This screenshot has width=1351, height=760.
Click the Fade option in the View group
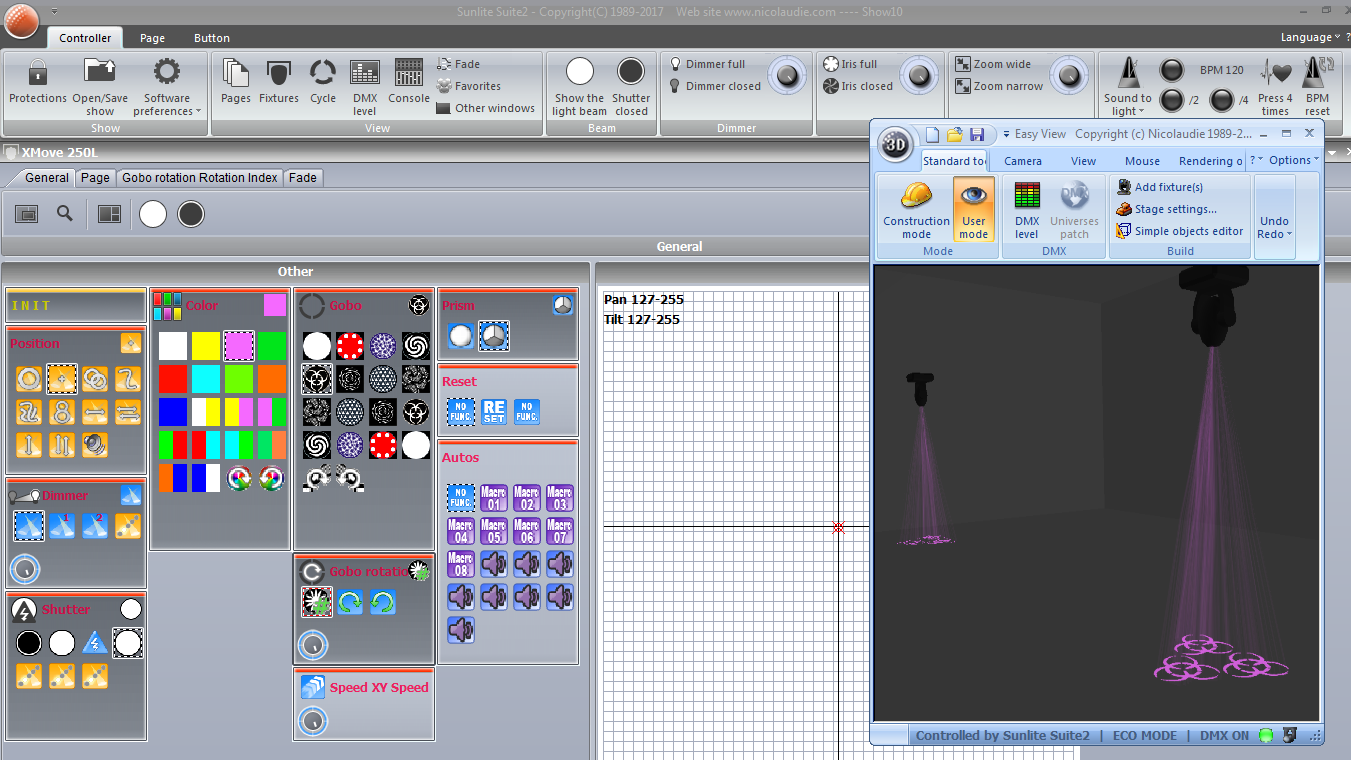coord(459,64)
